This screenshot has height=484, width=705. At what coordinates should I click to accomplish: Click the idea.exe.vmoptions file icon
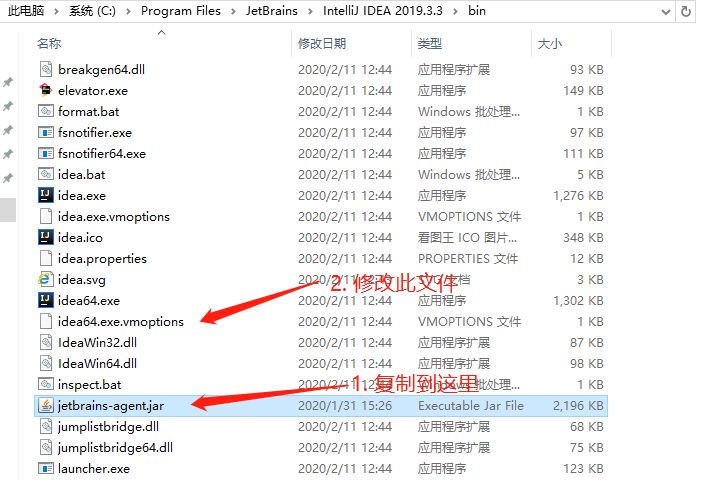(46, 216)
